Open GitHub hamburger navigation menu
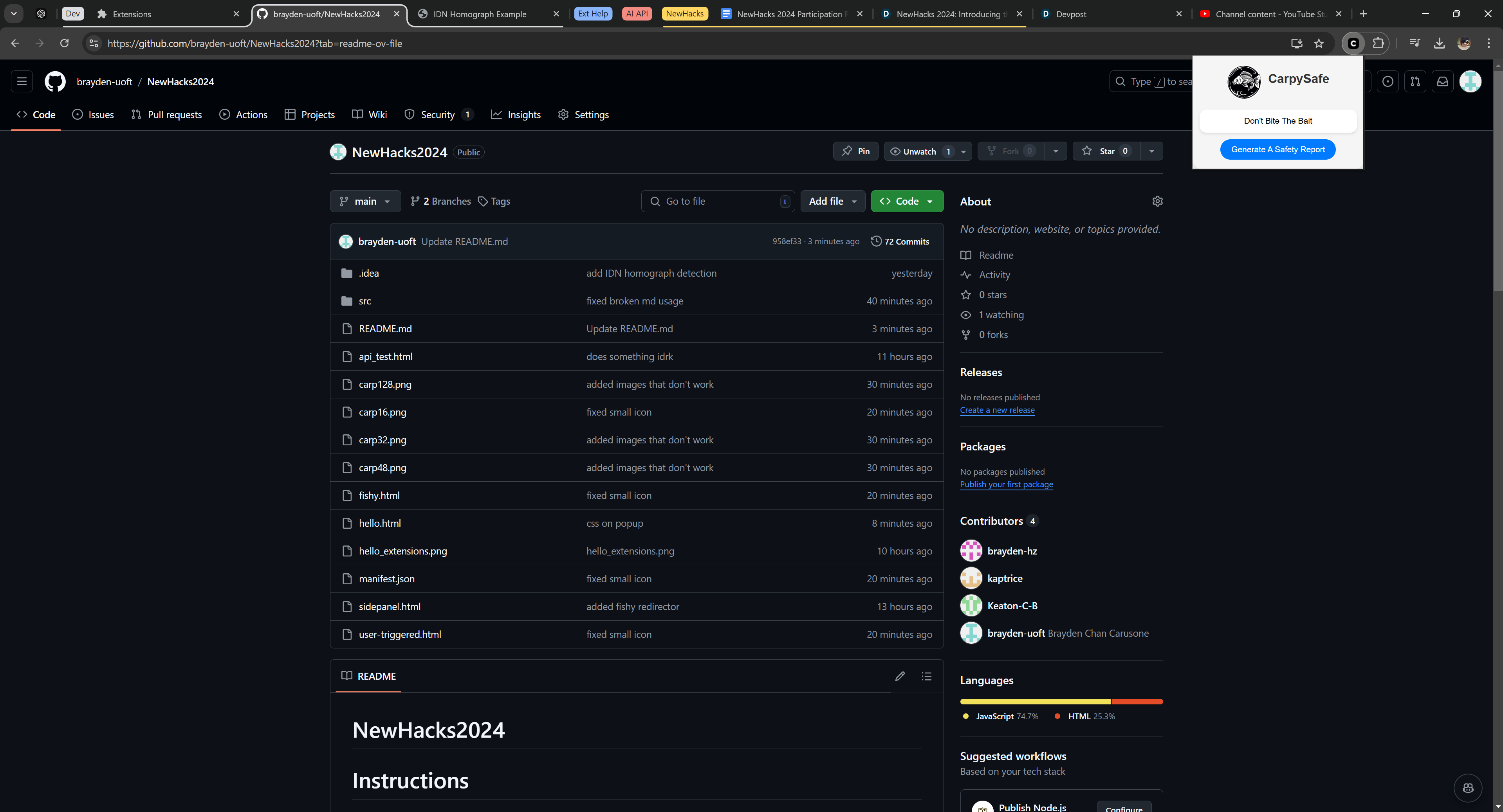The width and height of the screenshot is (1503, 812). tap(22, 82)
